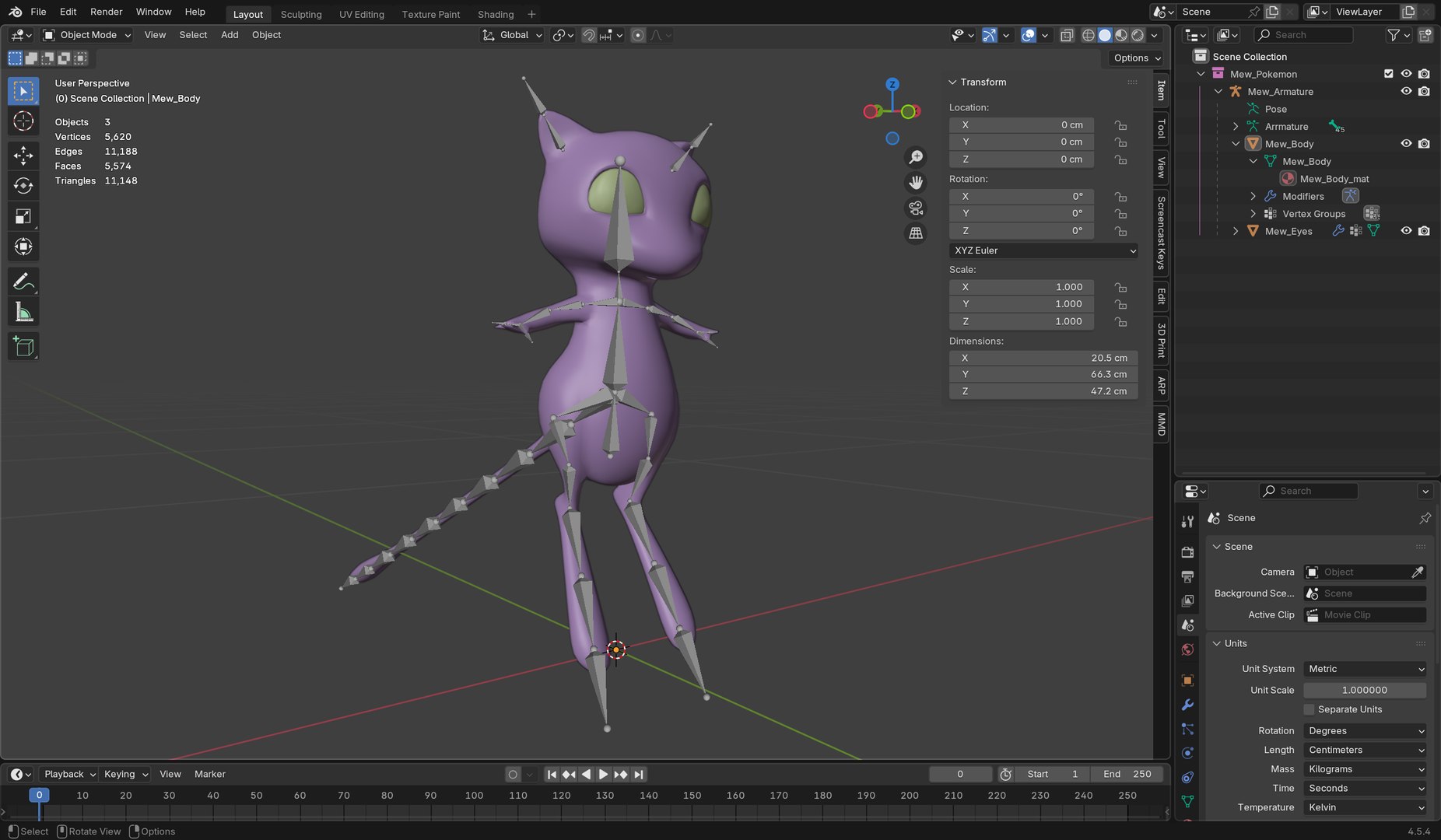Select the Rotate tool
Screen dimensions: 1441x840
(23, 186)
